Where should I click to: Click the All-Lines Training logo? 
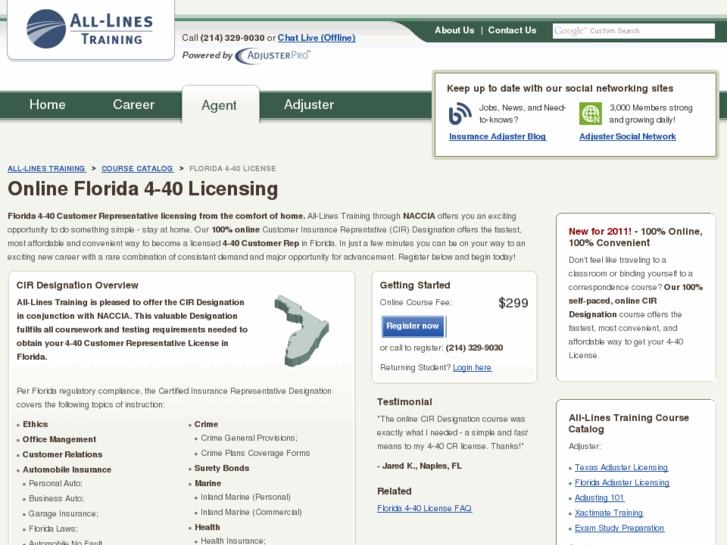pyautogui.click(x=90, y=29)
